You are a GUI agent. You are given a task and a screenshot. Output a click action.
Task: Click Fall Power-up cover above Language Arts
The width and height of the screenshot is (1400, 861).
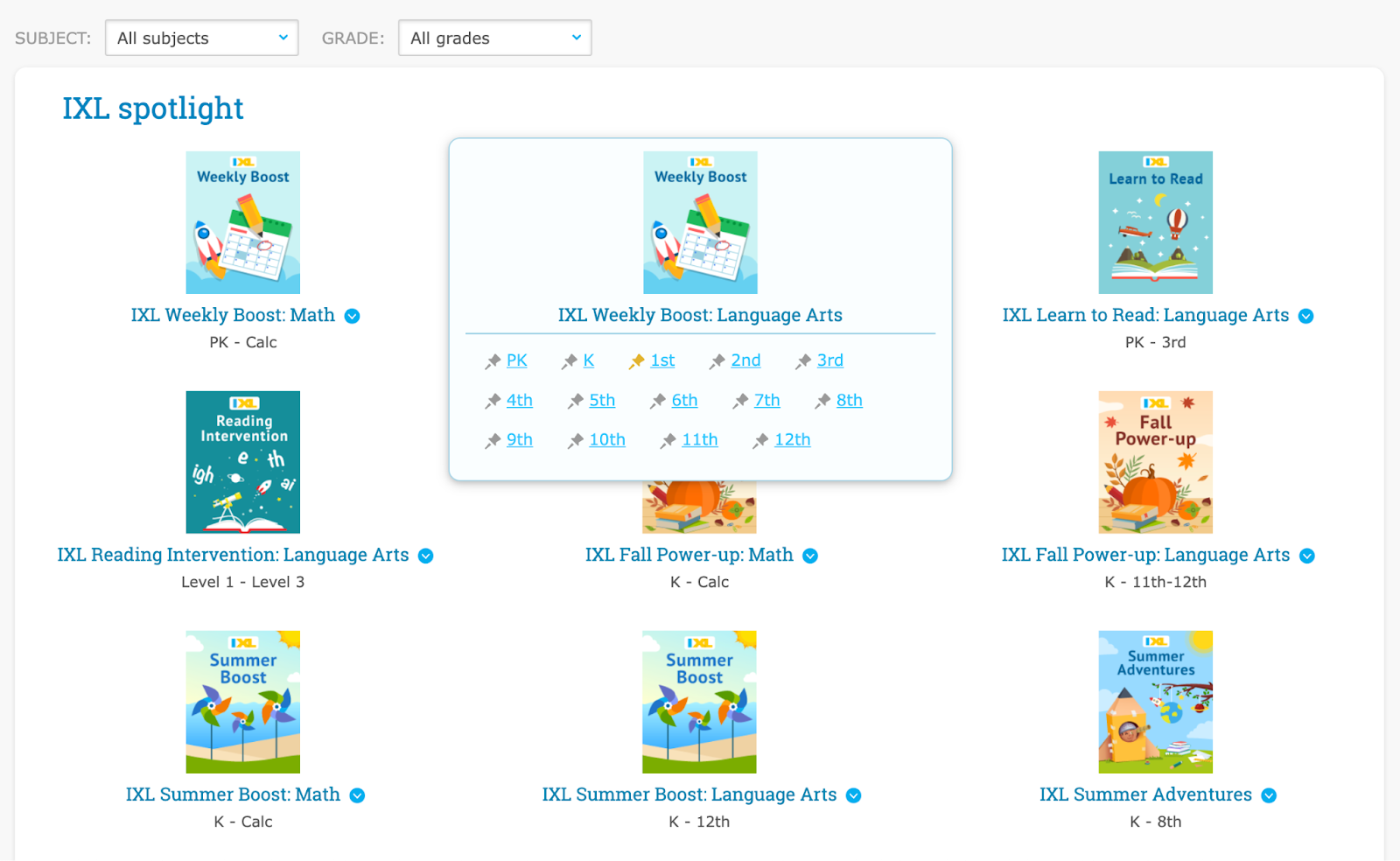tap(1156, 462)
